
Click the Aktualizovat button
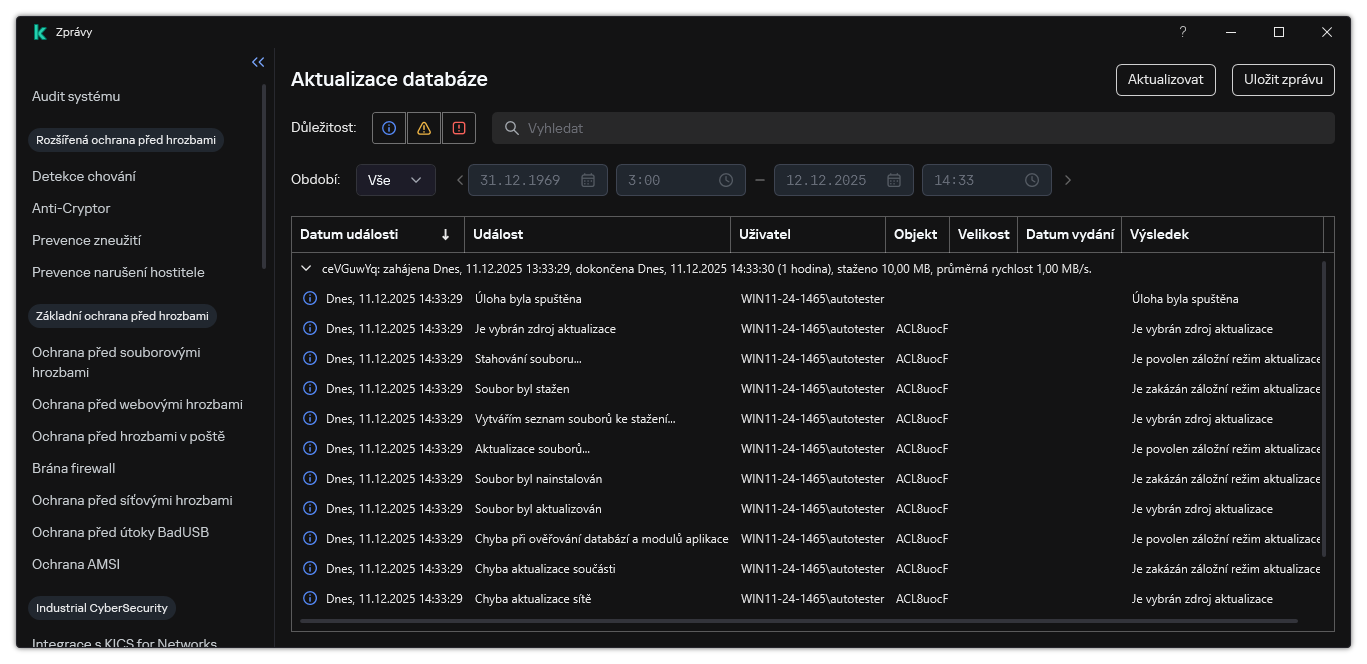[x=1165, y=80]
